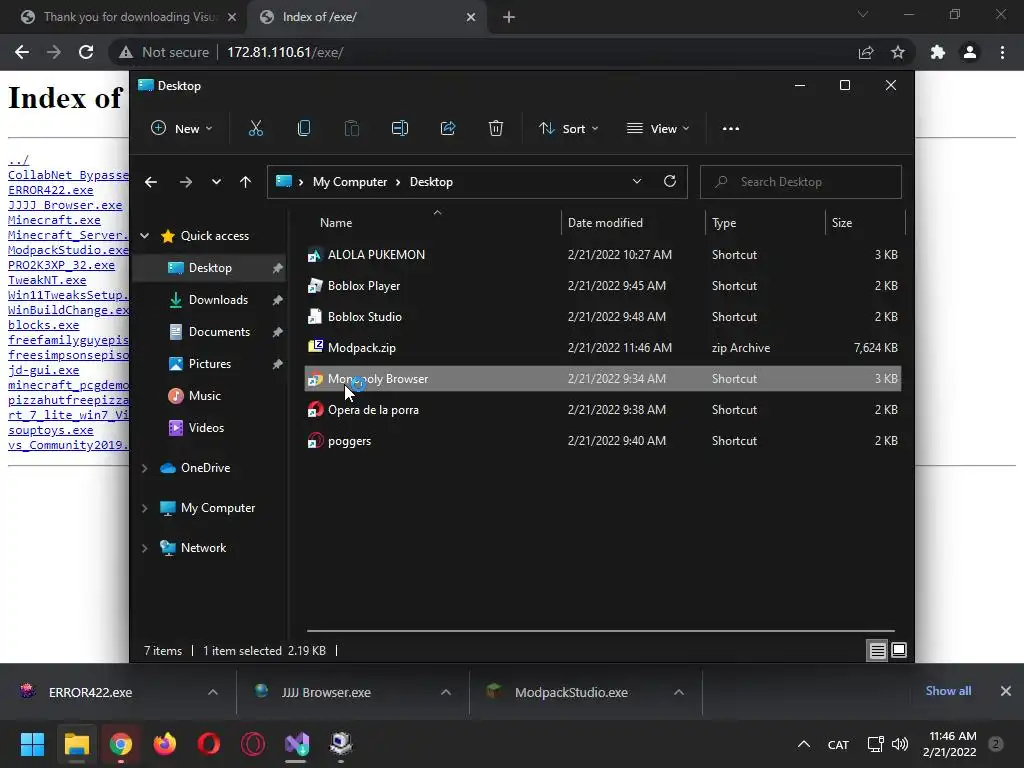Open Chrome profile avatar icon

point(970,52)
